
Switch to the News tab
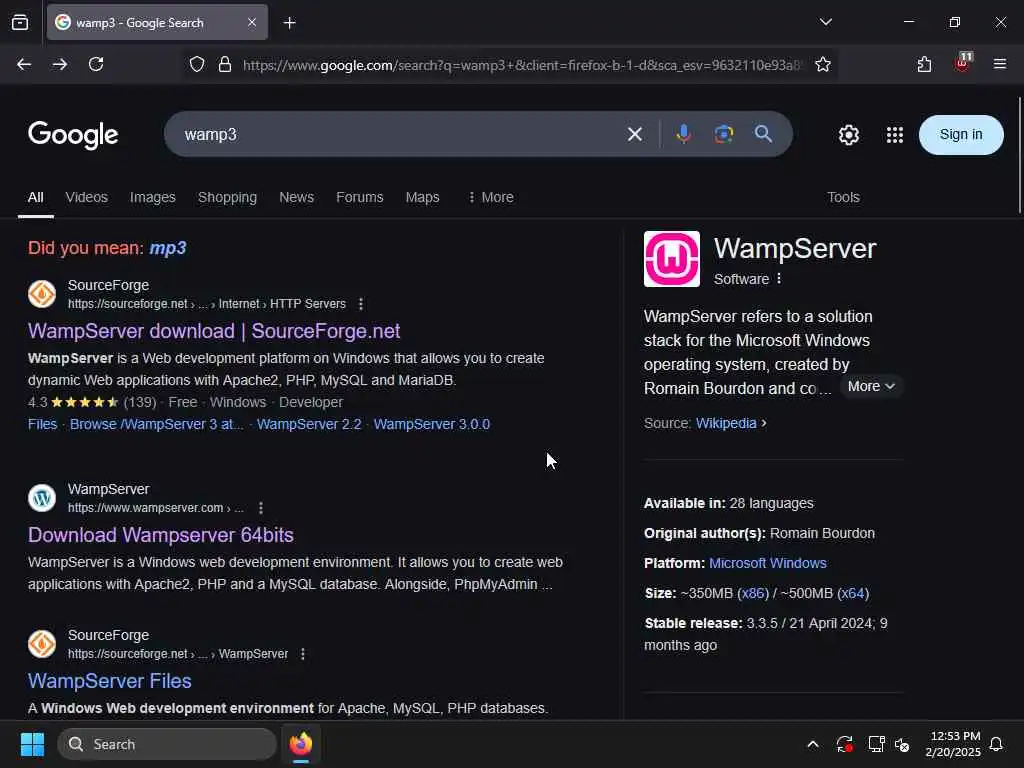[x=296, y=197]
